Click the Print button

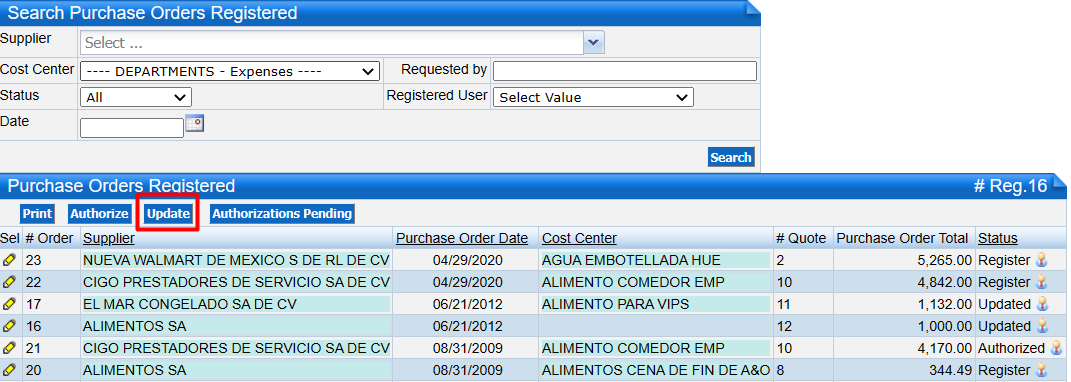[37, 213]
